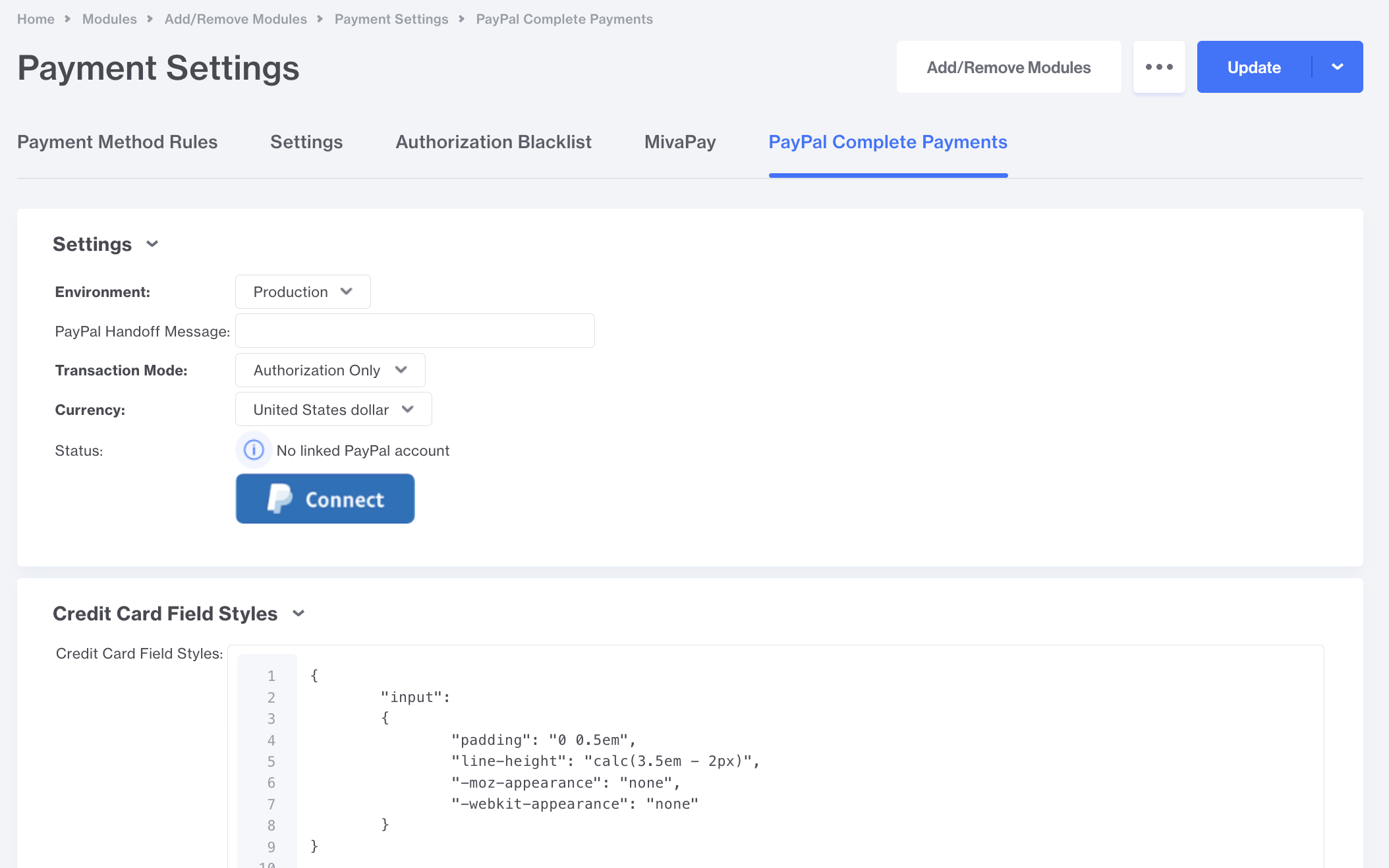Collapse the Settings section chevron
Image resolution: width=1389 pixels, height=868 pixels.
tap(152, 244)
